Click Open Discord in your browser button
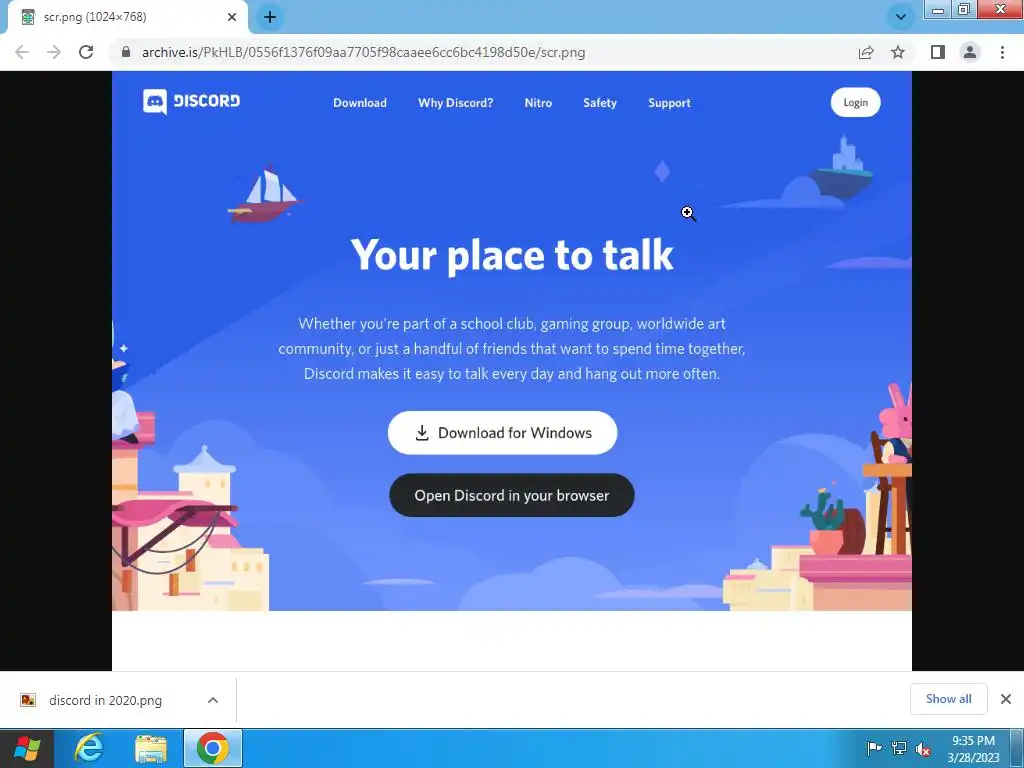Viewport: 1024px width, 768px height. coord(511,496)
